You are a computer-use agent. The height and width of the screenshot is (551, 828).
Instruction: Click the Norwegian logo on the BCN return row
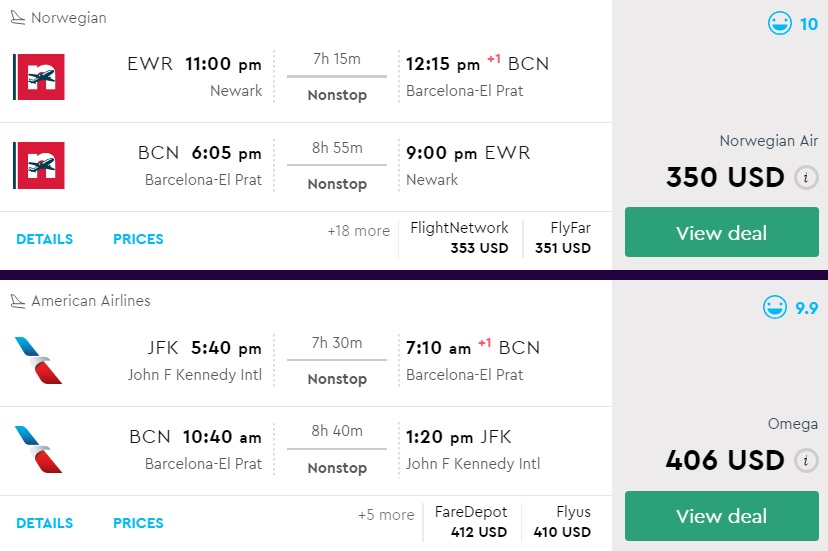tap(39, 166)
